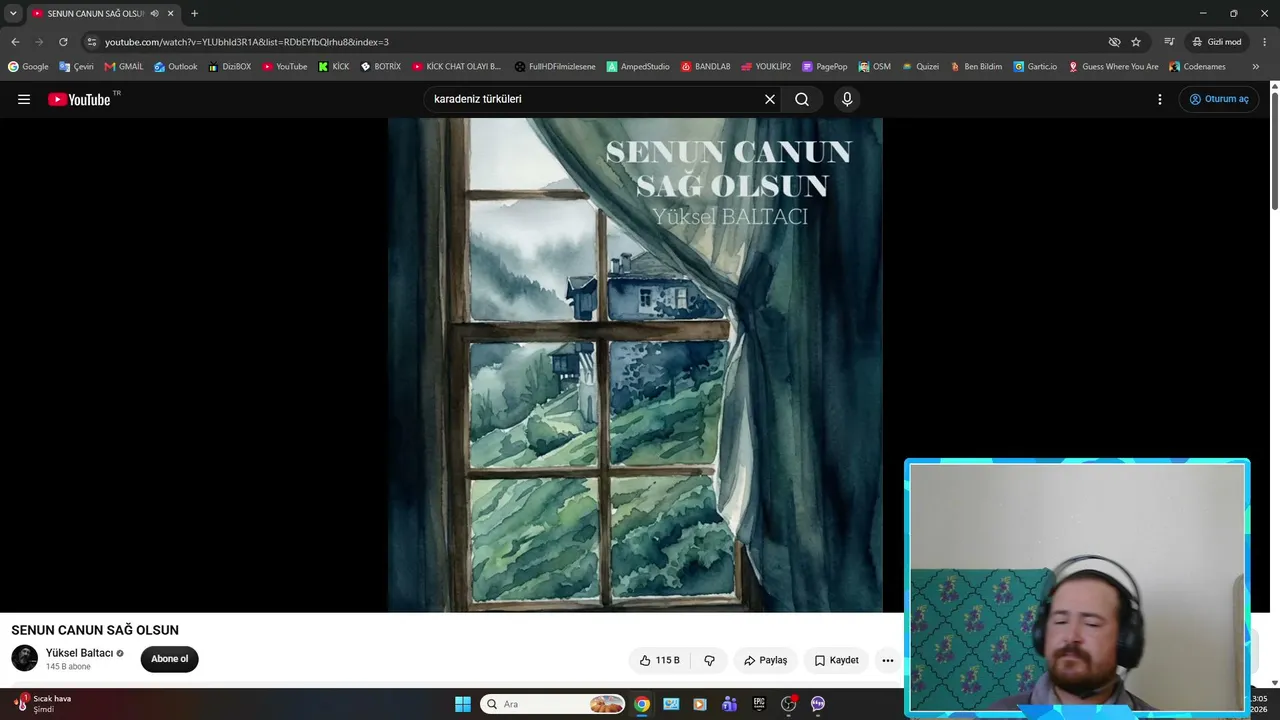Open the Gizli mod incognito indicator

tap(1216, 42)
